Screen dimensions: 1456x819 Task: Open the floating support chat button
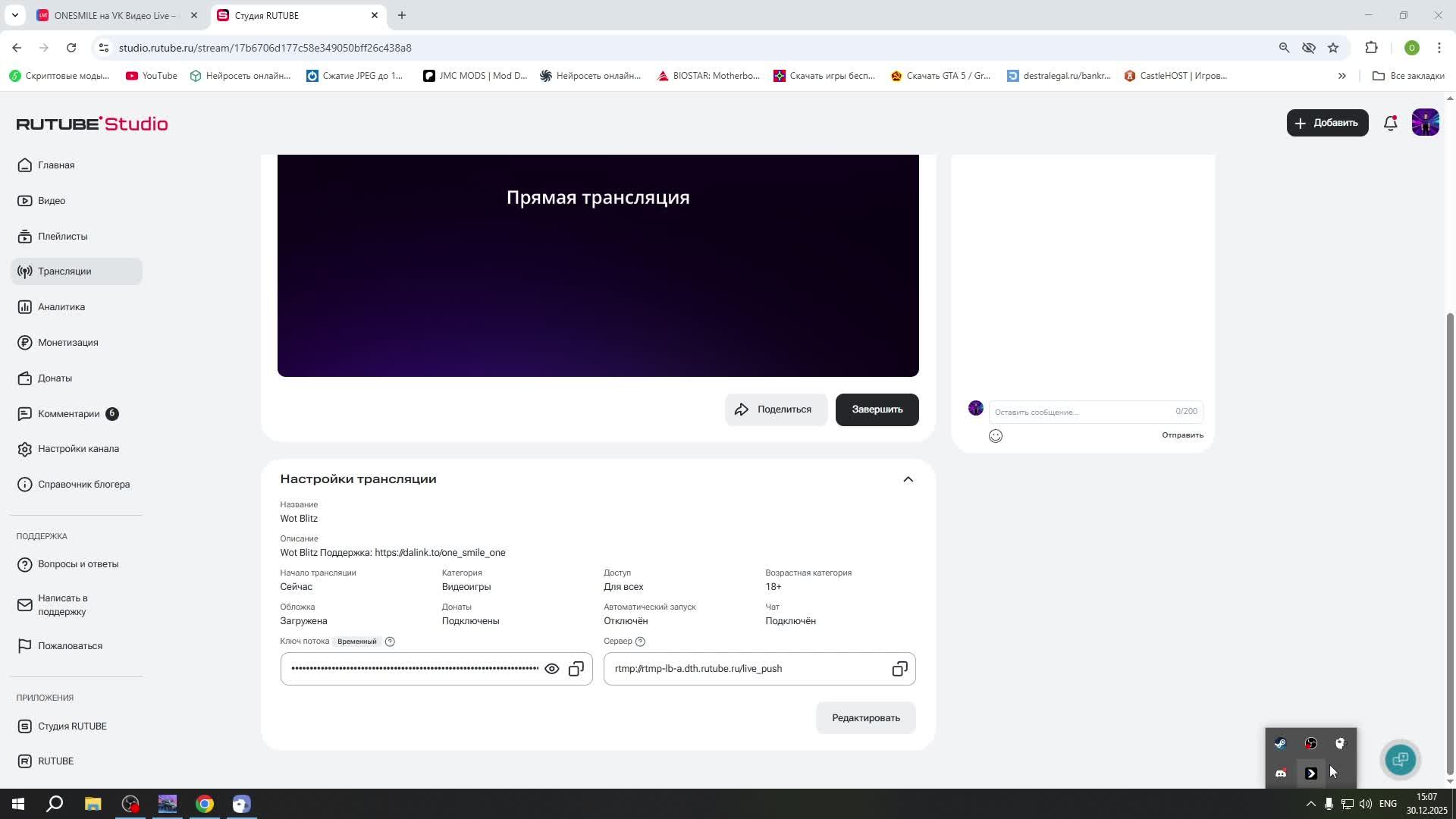pos(1400,759)
